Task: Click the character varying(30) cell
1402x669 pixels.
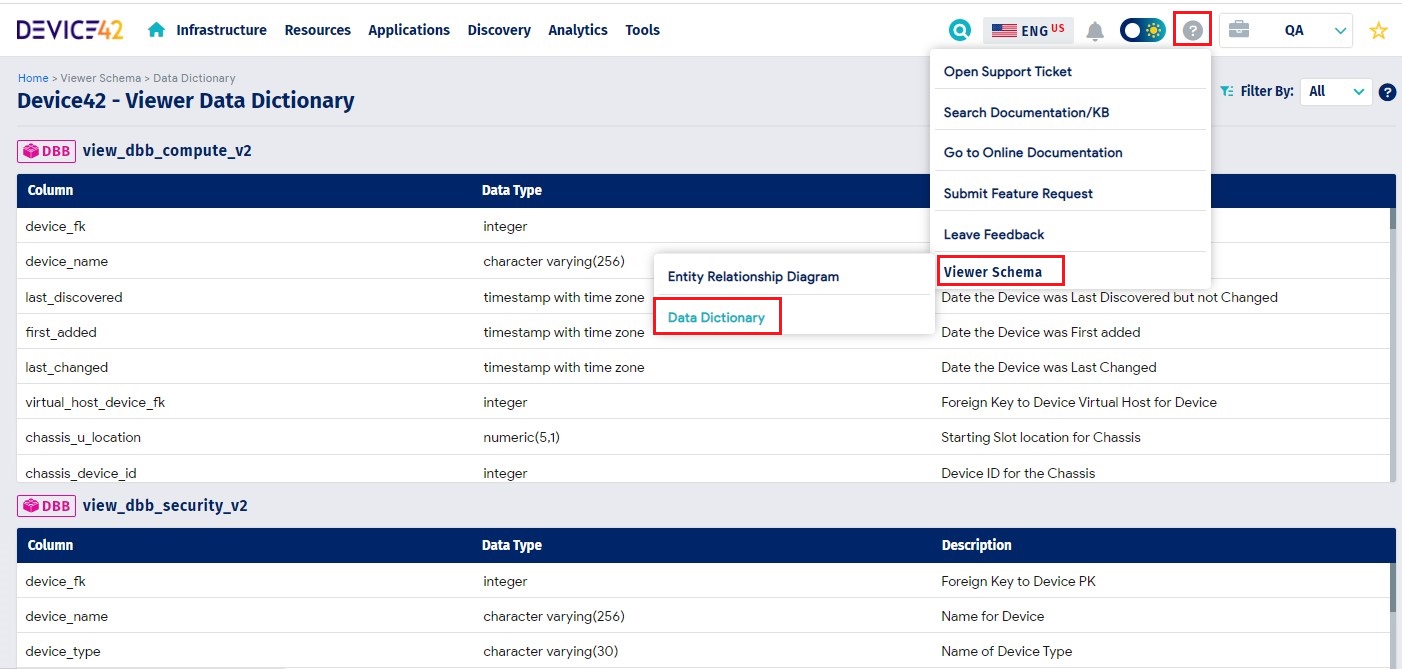Action: [x=551, y=651]
